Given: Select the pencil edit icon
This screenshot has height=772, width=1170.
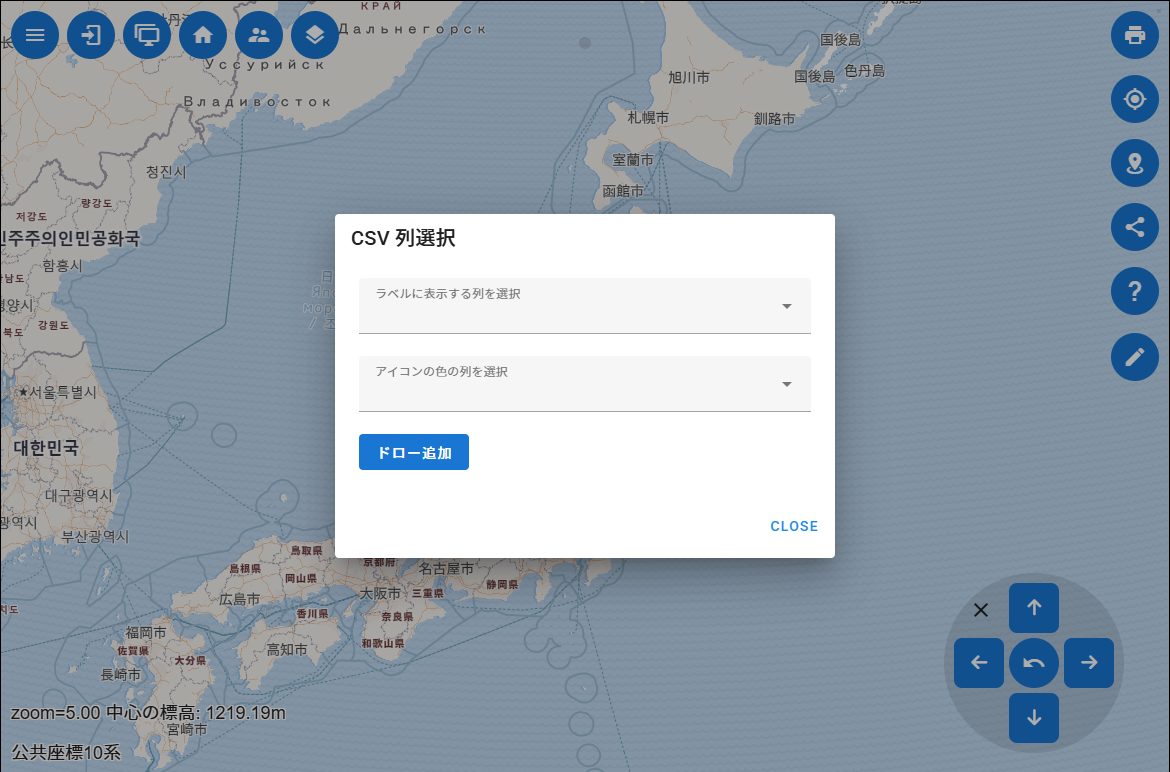Looking at the screenshot, I should pyautogui.click(x=1134, y=357).
